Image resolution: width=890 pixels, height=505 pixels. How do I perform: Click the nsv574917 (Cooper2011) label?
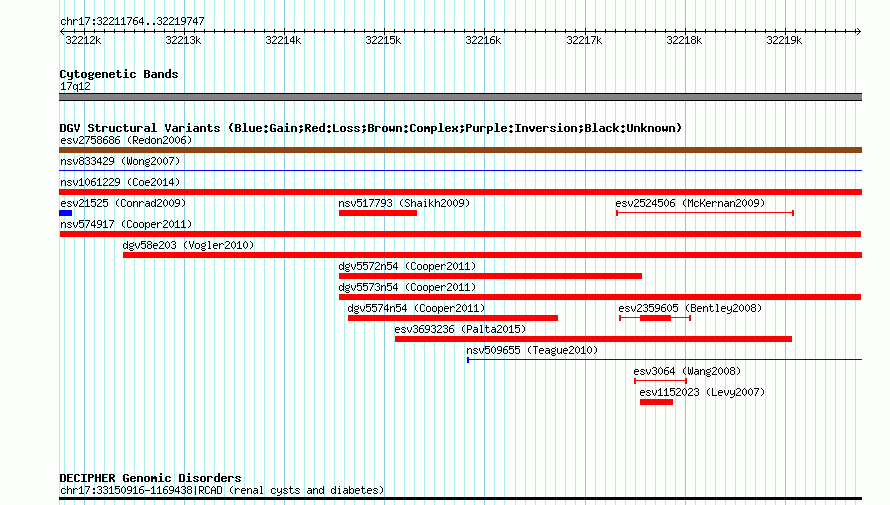pyautogui.click(x=126, y=224)
